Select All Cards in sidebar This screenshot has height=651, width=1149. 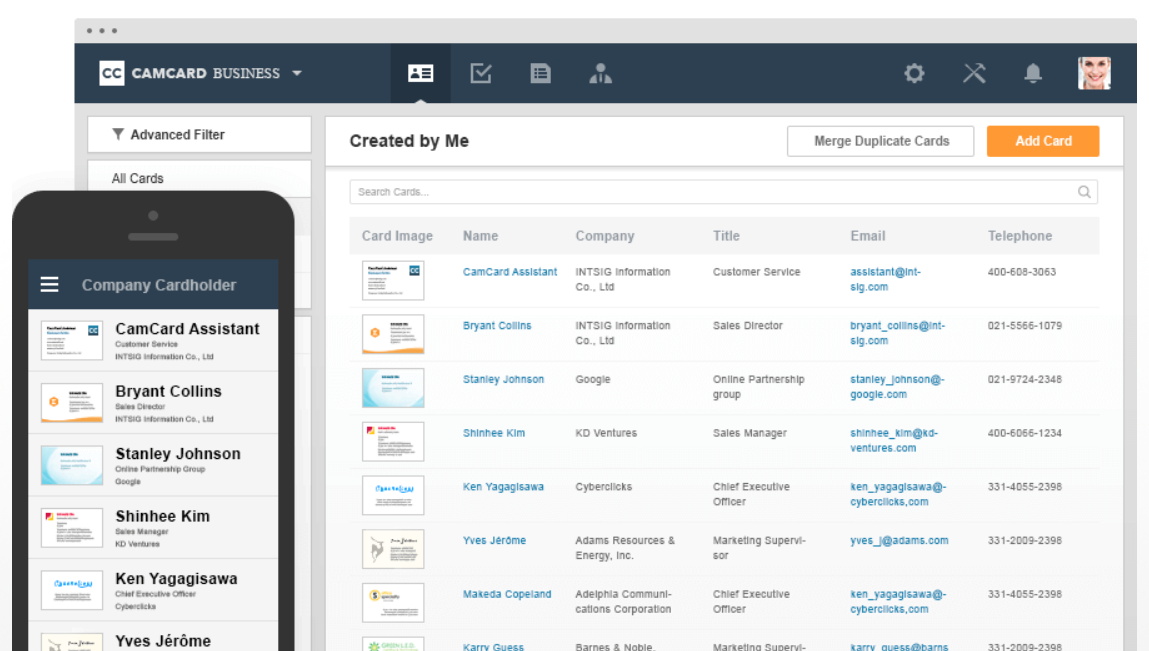click(x=199, y=178)
